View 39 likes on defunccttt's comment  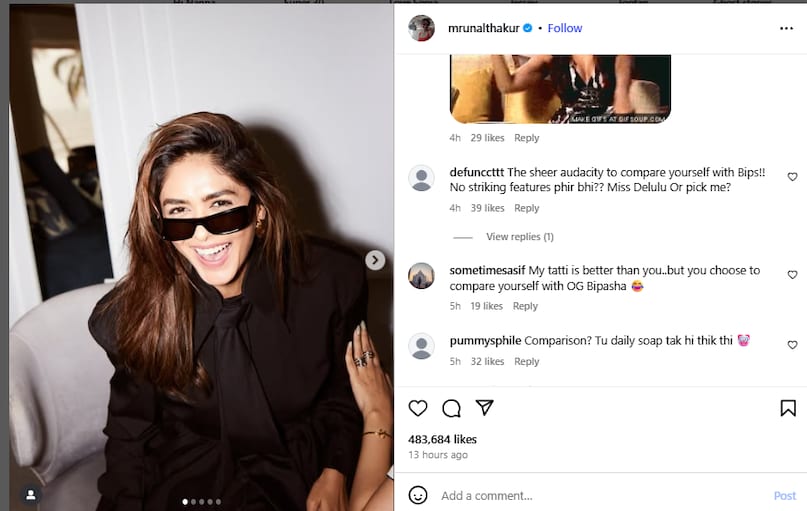click(487, 208)
